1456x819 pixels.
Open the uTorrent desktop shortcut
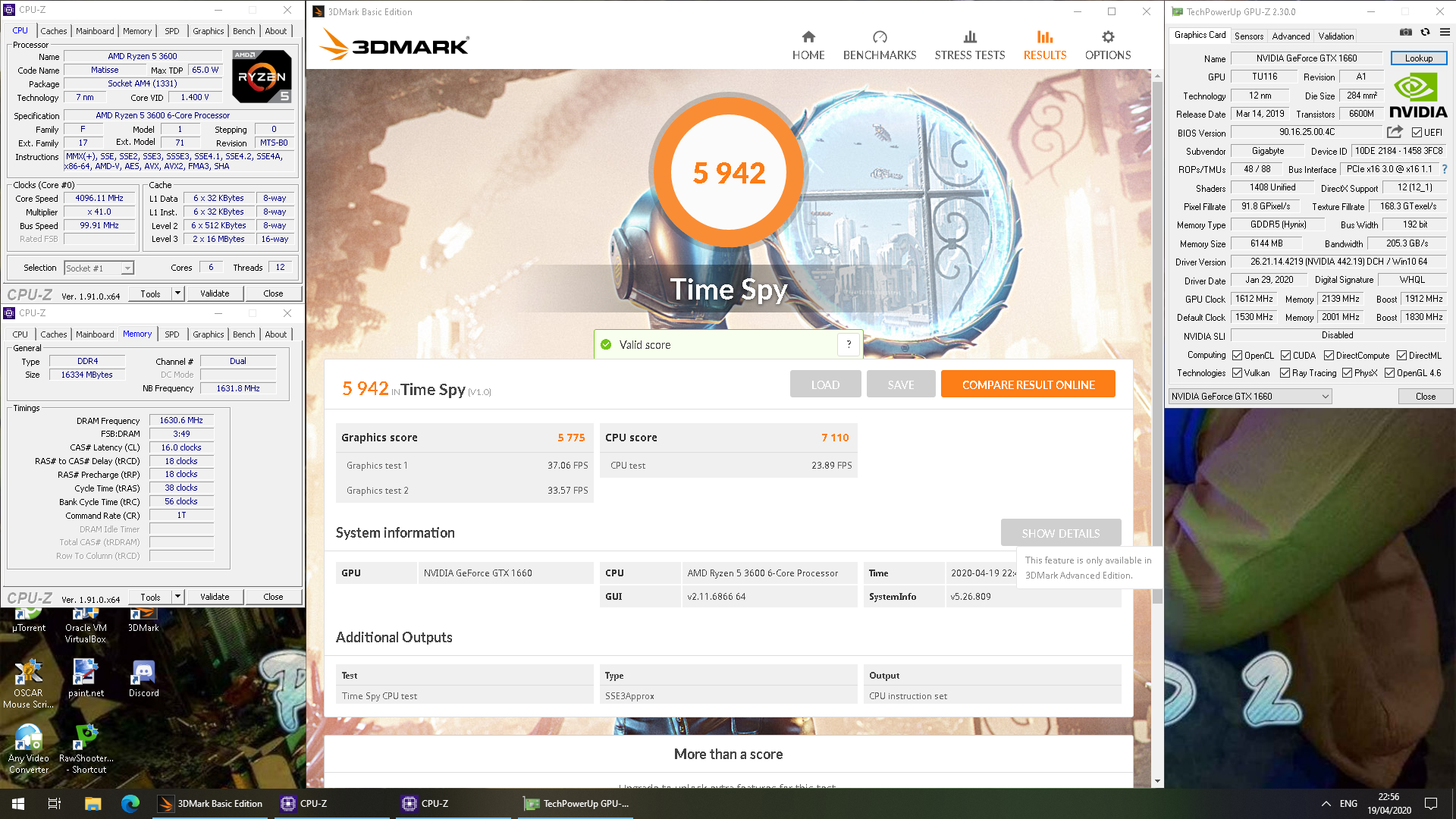pos(29,620)
